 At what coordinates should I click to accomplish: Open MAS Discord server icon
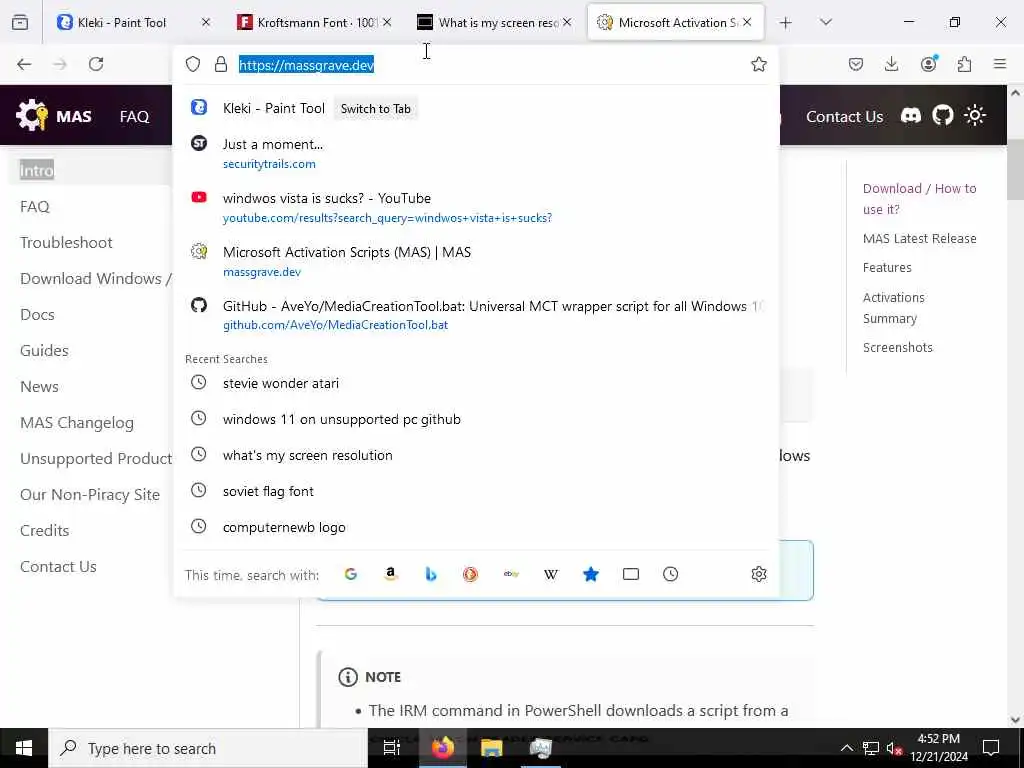tap(910, 116)
